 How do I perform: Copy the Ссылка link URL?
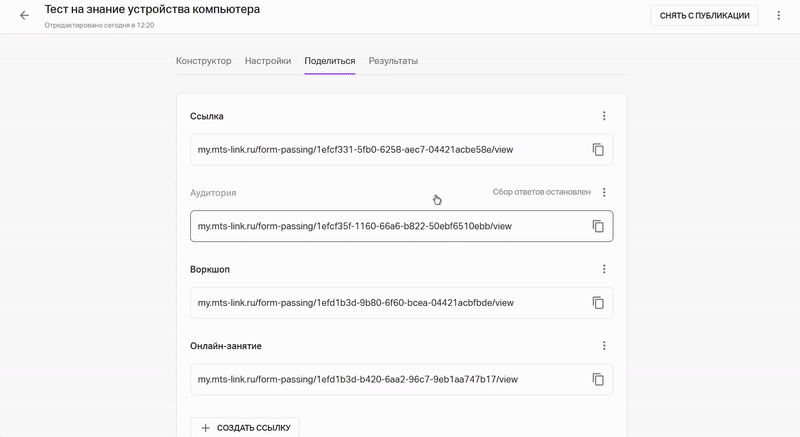pyautogui.click(x=598, y=150)
